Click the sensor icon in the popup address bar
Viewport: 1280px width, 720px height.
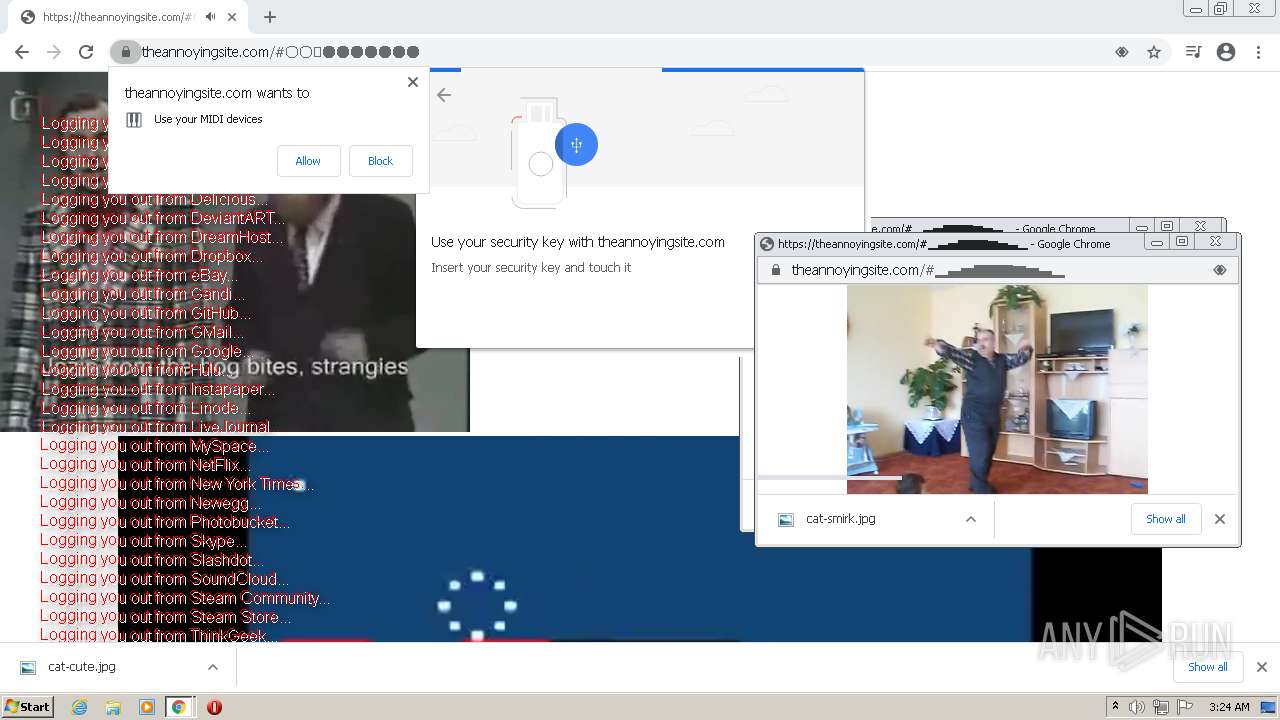(1220, 270)
